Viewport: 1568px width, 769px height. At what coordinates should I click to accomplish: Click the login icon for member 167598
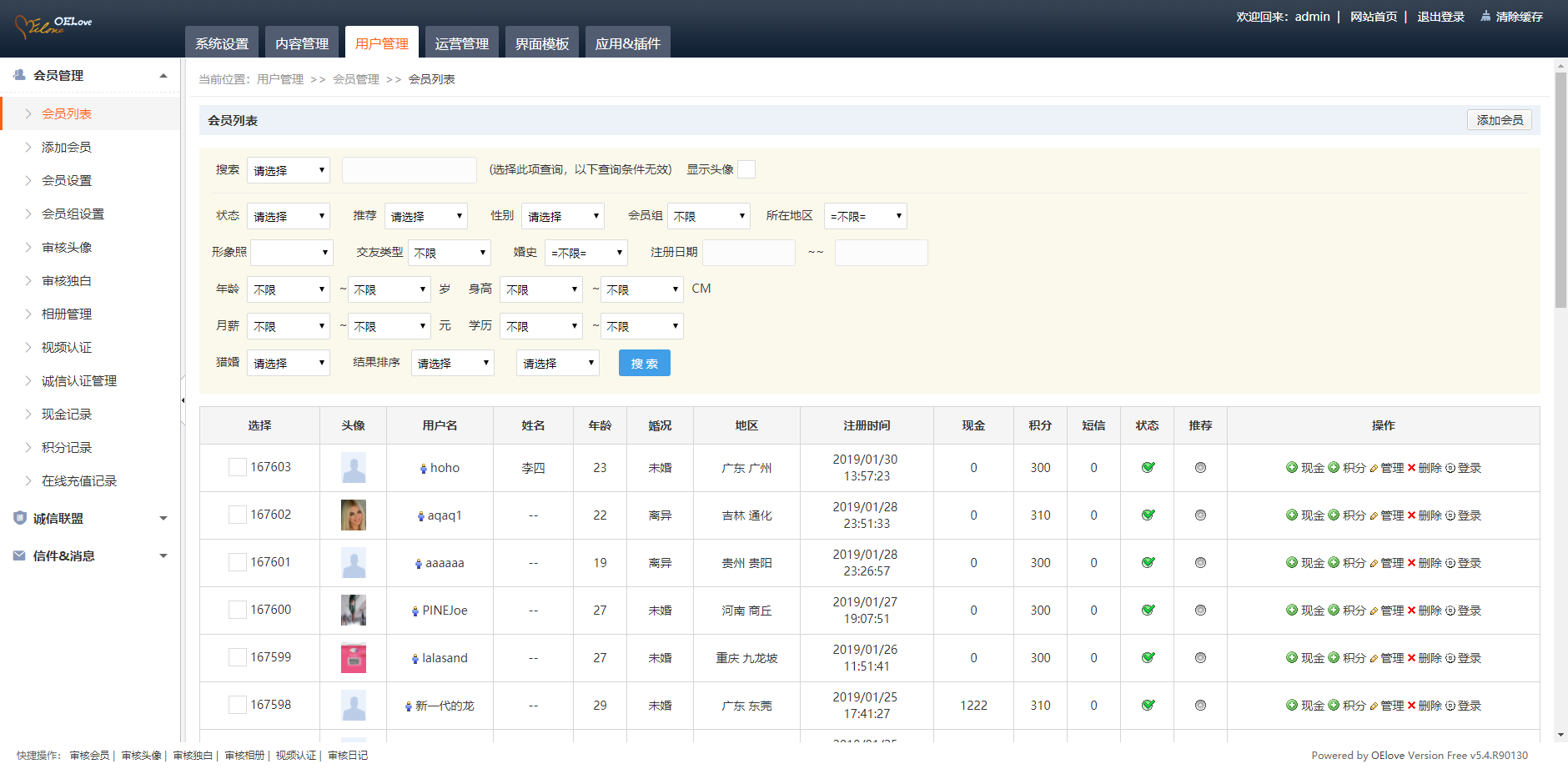click(x=1450, y=706)
